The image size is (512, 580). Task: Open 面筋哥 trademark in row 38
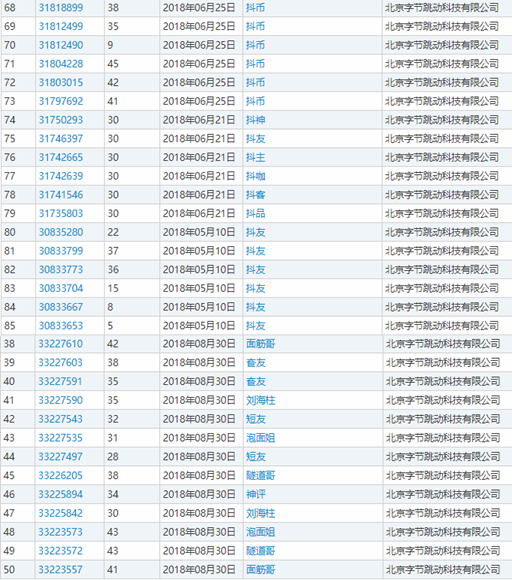tap(260, 344)
